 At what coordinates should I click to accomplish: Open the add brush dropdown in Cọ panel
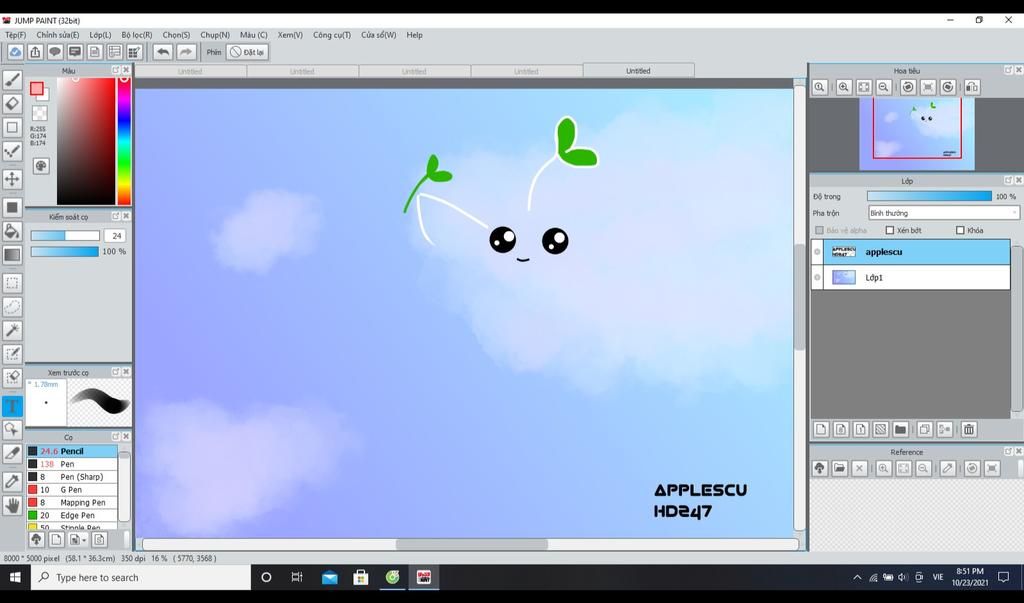click(x=77, y=539)
